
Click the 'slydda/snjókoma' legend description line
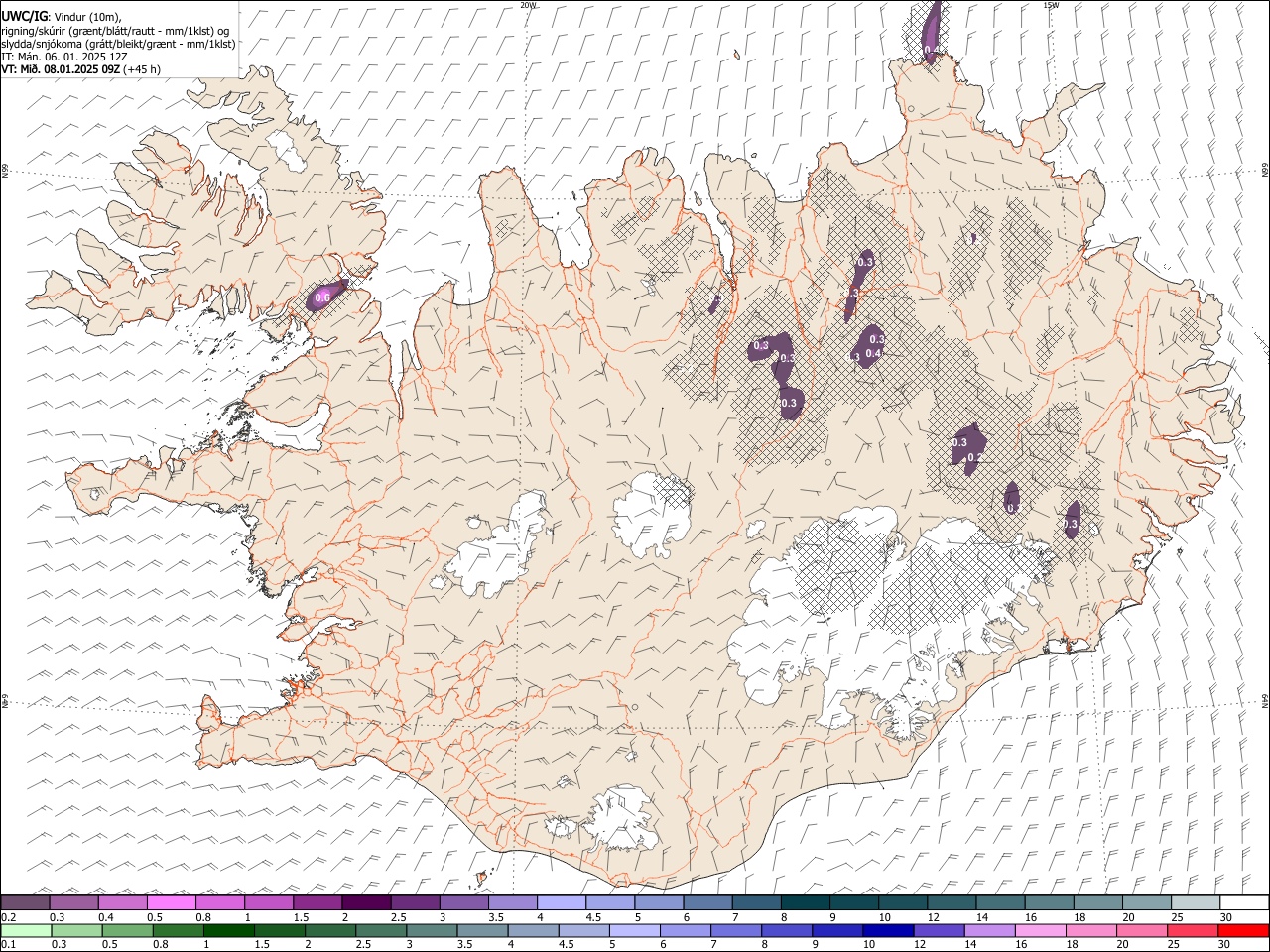[x=118, y=44]
